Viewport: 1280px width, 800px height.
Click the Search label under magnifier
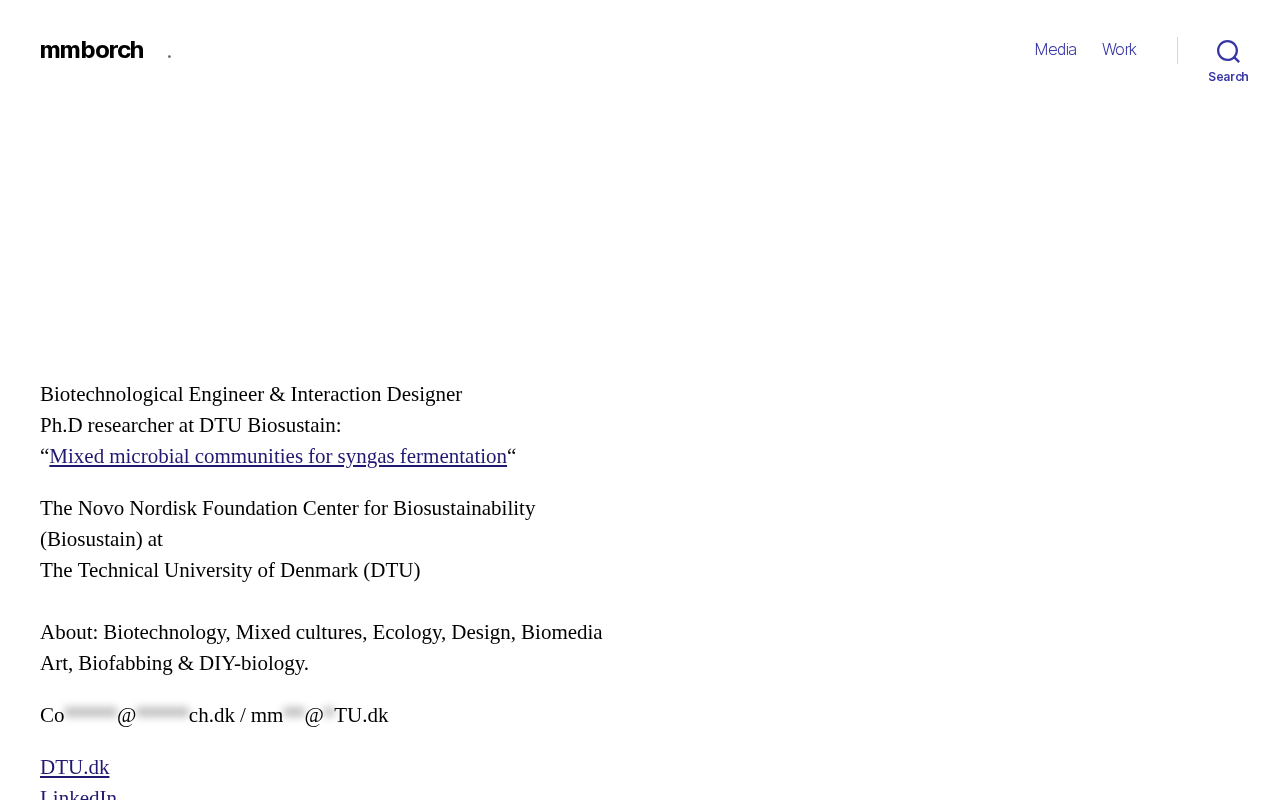(1228, 77)
